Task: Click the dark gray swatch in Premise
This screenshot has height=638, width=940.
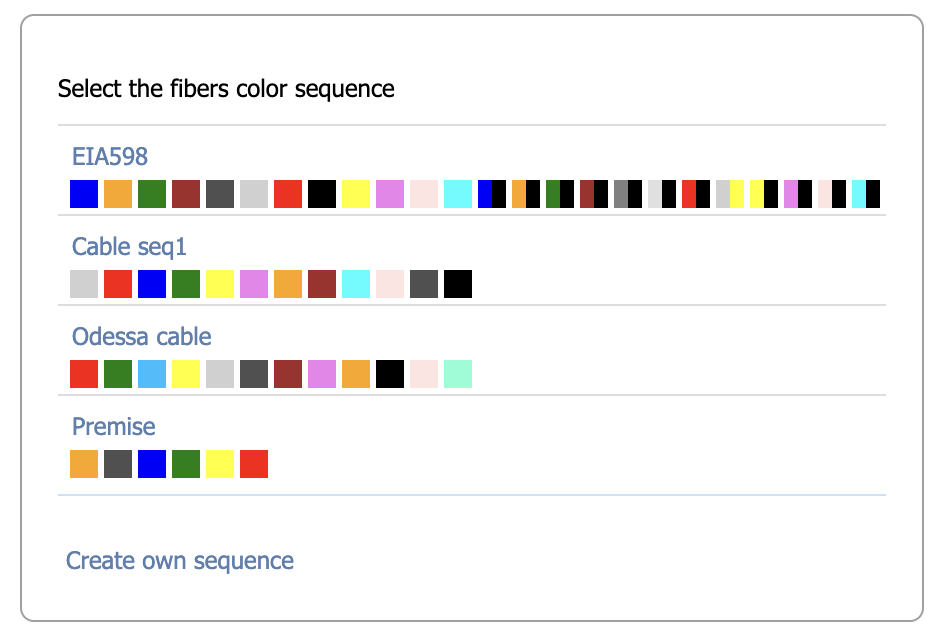Action: [x=118, y=464]
